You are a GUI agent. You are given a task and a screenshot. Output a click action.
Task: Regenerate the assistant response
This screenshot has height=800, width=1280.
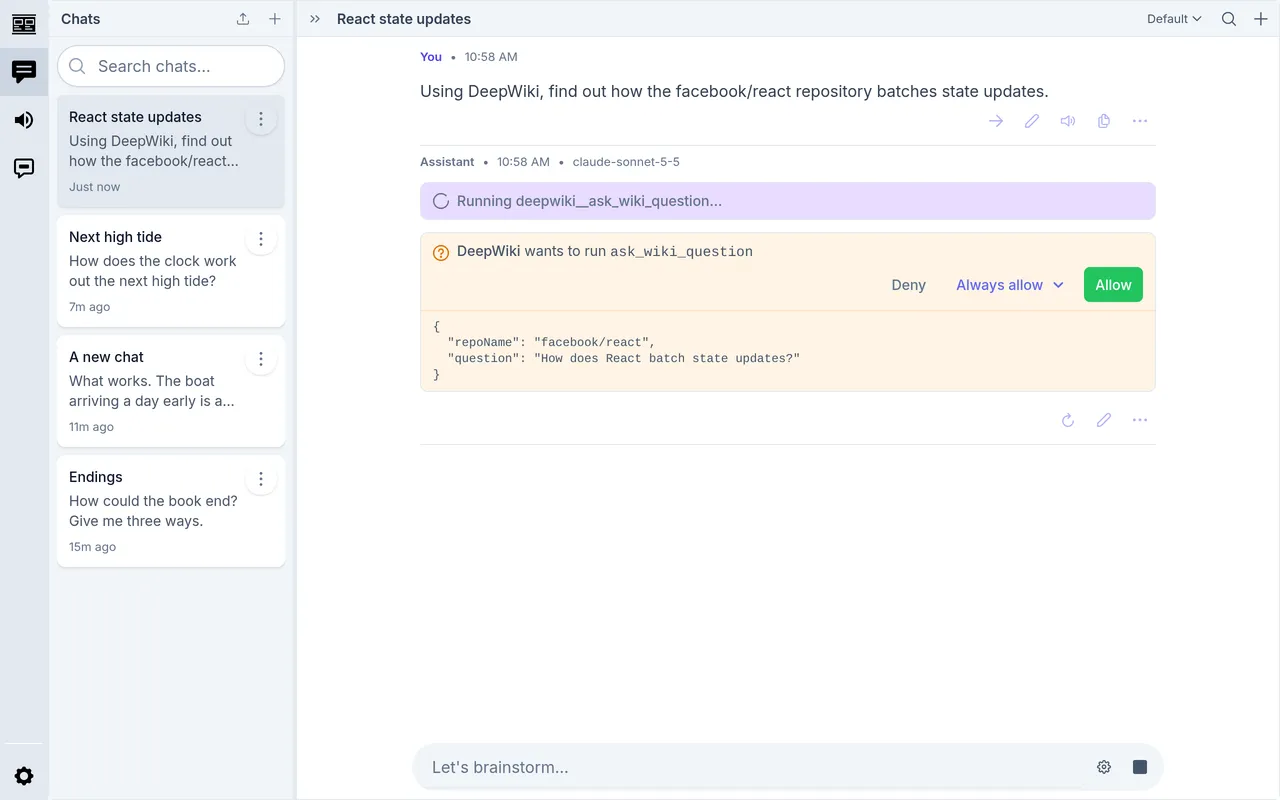[x=1068, y=420]
